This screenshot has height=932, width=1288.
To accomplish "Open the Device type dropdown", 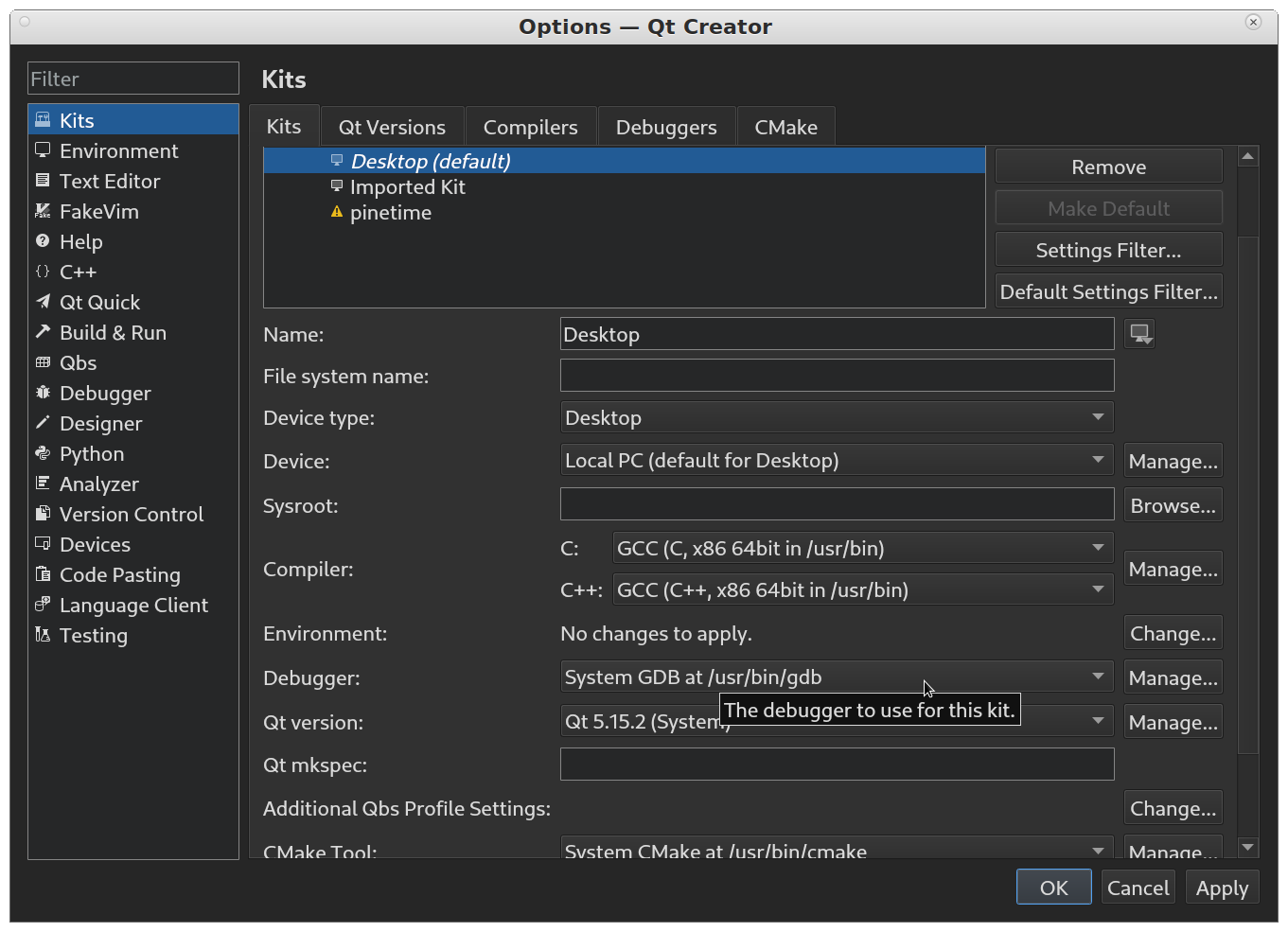I will tap(837, 417).
